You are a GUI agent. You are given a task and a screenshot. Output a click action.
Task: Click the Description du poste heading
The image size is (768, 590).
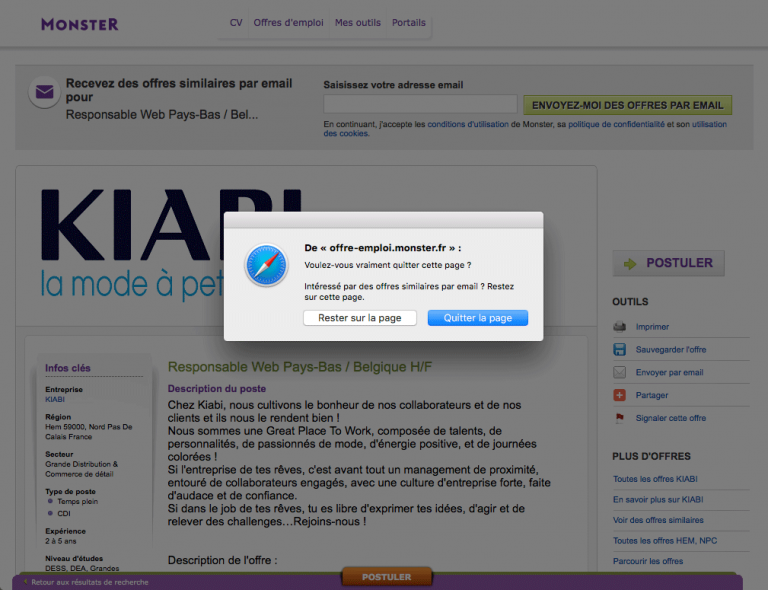(x=217, y=388)
